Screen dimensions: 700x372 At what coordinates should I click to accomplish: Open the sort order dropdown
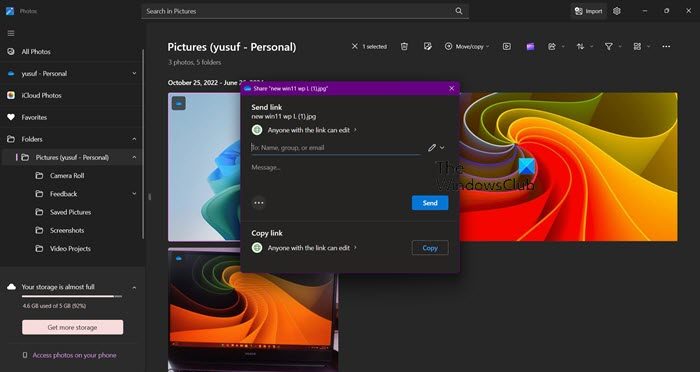pyautogui.click(x=584, y=46)
